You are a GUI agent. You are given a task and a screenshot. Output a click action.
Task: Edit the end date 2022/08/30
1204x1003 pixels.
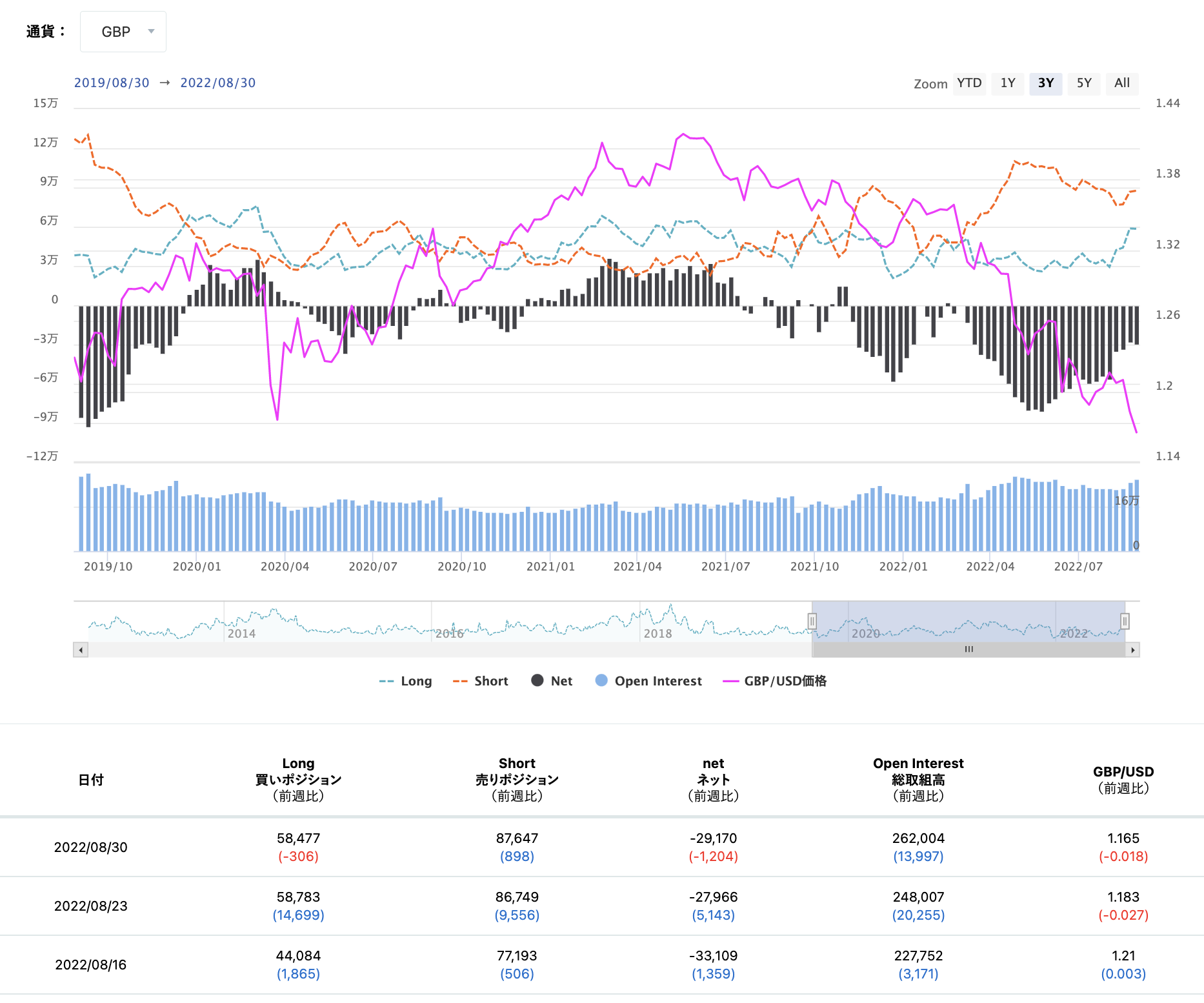tap(218, 83)
